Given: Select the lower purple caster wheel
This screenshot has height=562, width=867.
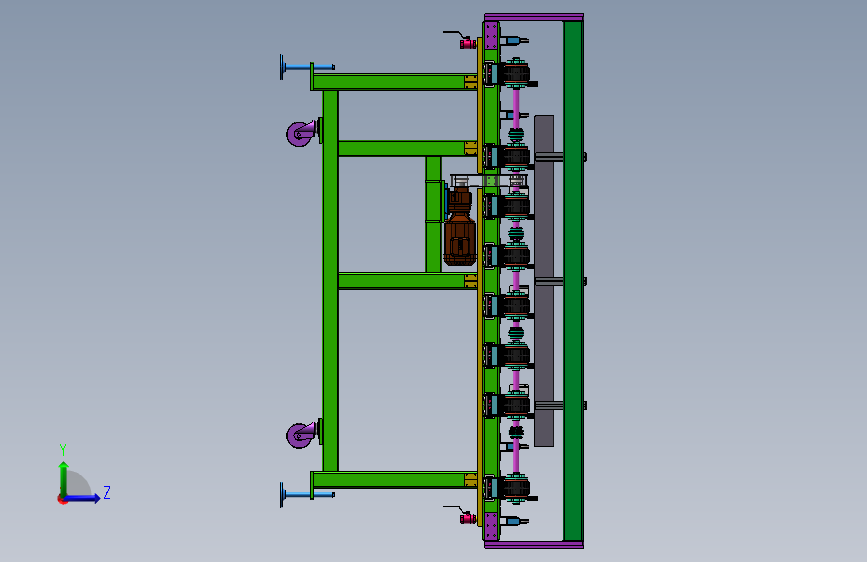Looking at the screenshot, I should tap(299, 435).
